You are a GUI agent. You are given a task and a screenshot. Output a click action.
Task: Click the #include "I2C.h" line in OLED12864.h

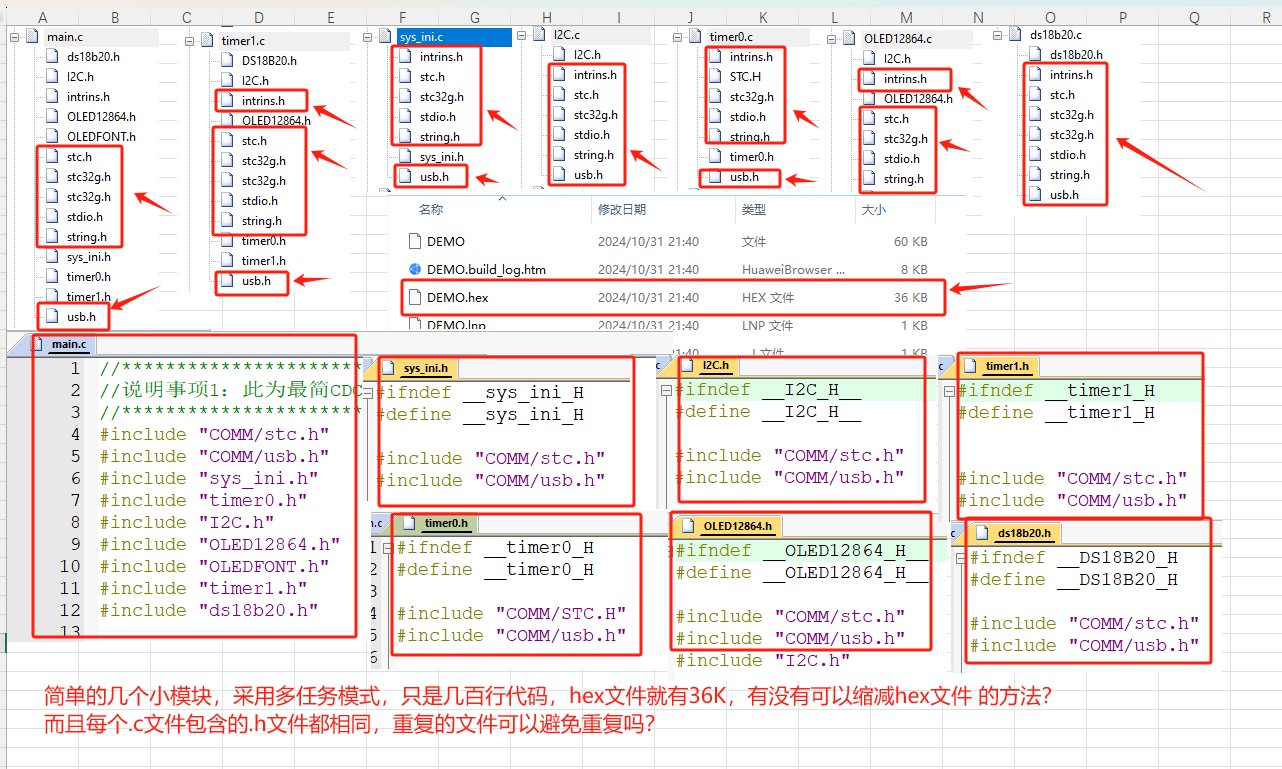762,660
